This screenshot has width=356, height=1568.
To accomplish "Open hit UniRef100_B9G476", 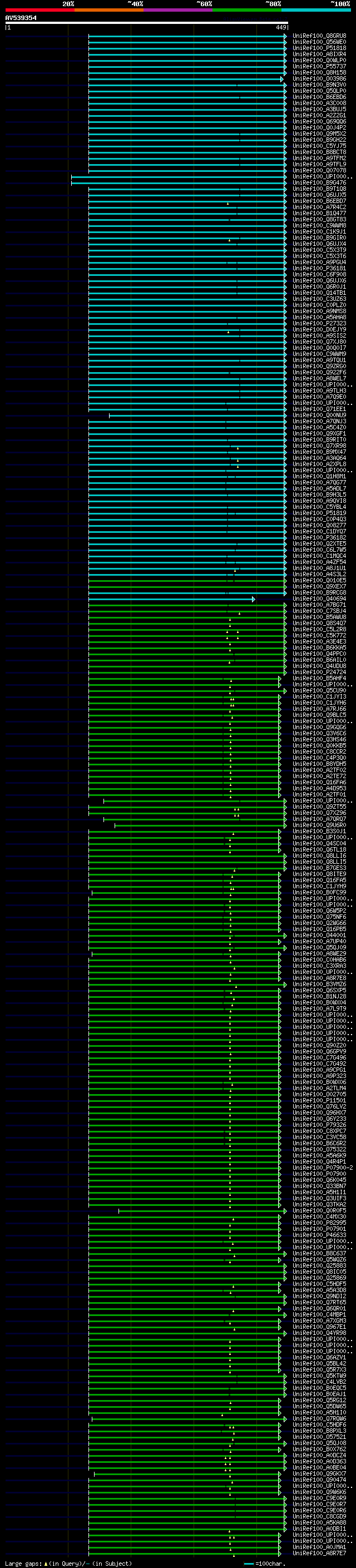I will 319,182.
